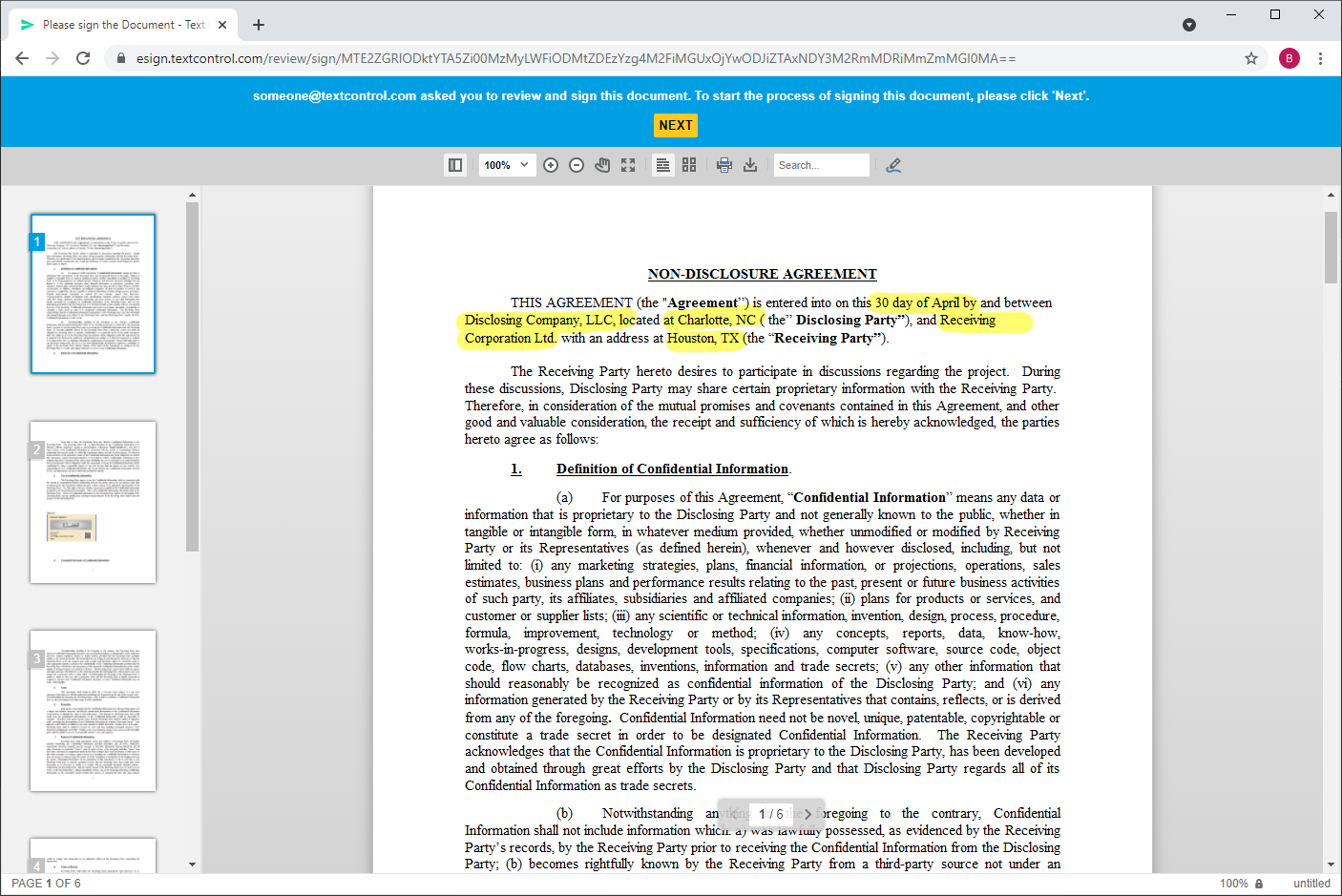
Task: Click the status bar 100% zoom value
Action: tap(1233, 884)
